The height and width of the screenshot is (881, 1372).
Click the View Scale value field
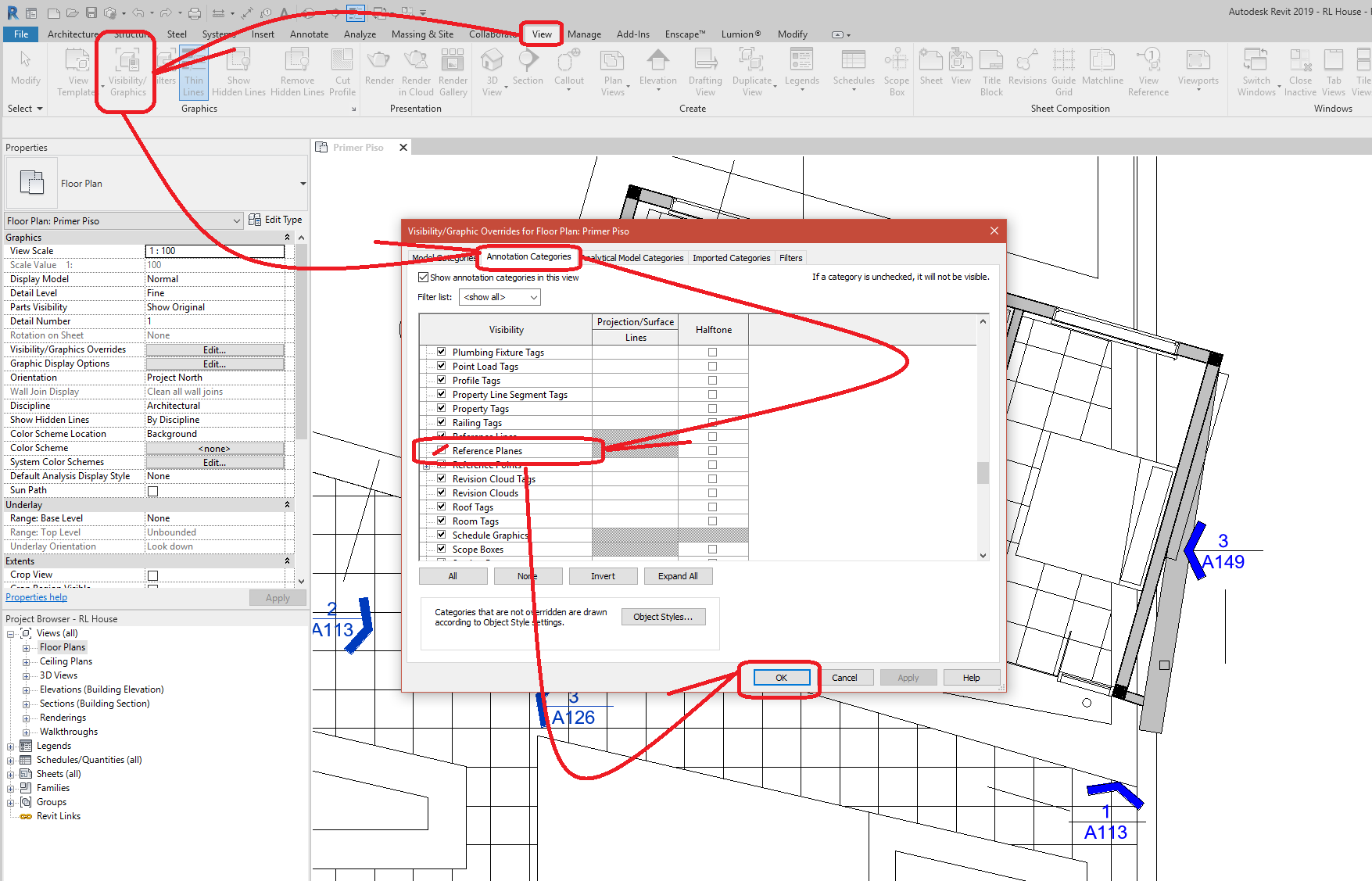(215, 251)
